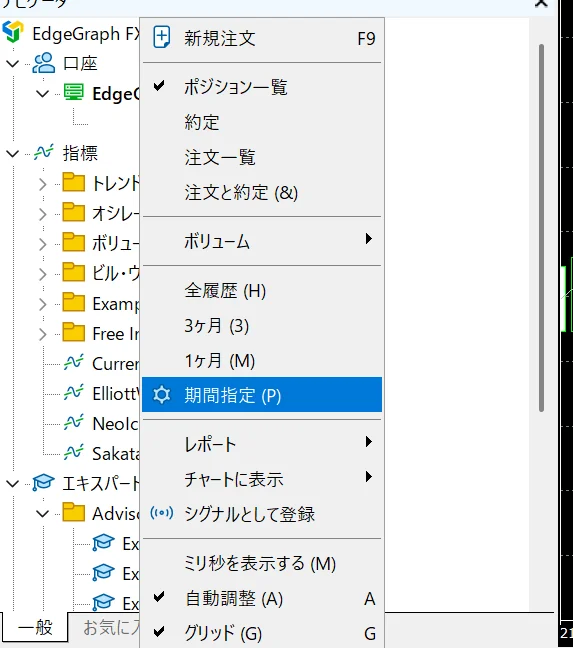
Task: Click the second Ex expert advisor icon
Action: click(x=103, y=573)
